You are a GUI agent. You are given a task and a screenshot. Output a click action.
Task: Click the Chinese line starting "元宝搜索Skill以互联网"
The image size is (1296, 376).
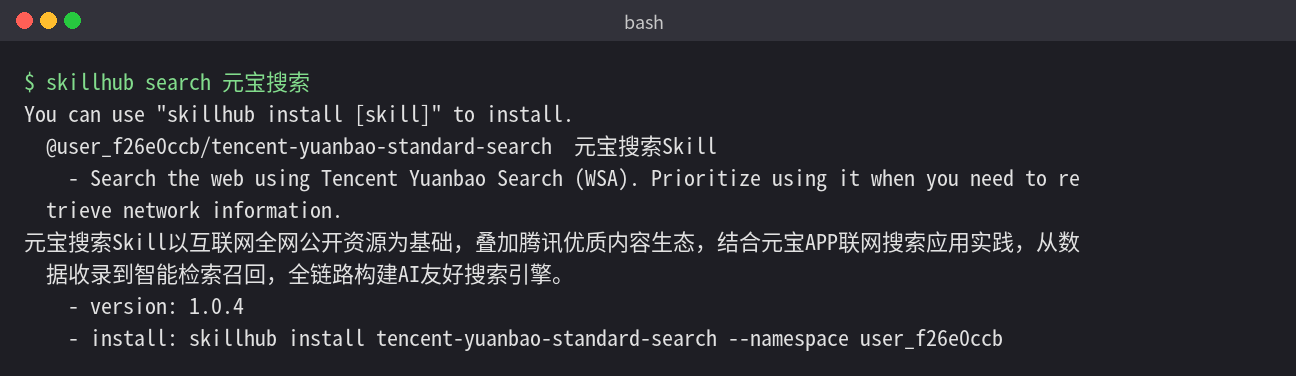point(551,243)
